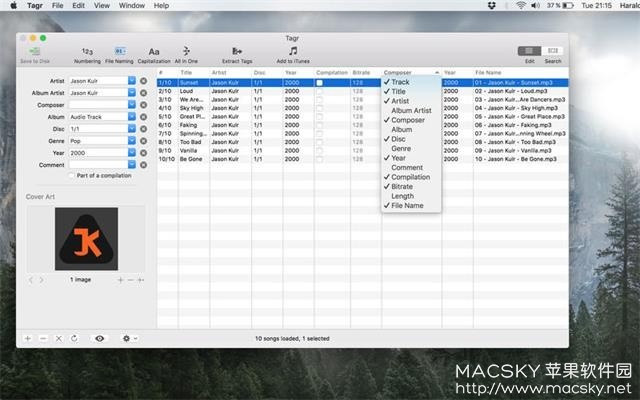Click the Genre input showing Pop
The width and height of the screenshot is (640, 400).
coord(98,141)
